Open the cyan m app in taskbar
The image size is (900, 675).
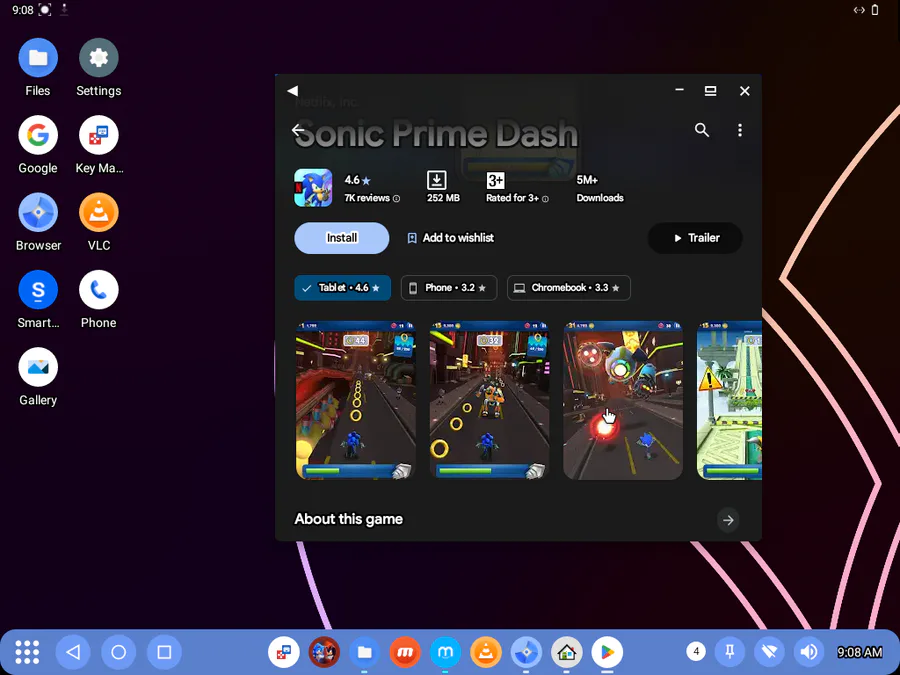point(445,652)
